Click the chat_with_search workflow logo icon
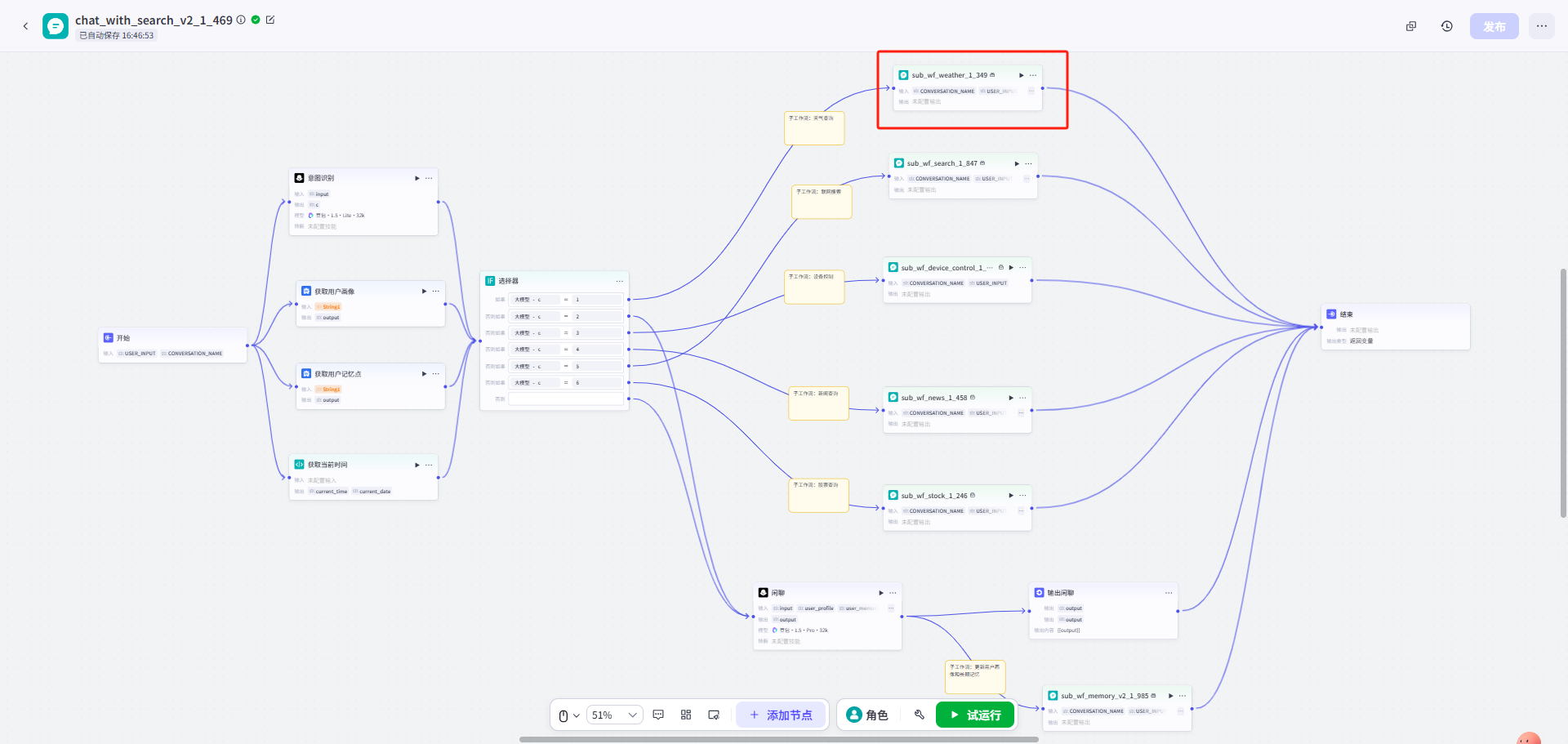Image resolution: width=1568 pixels, height=744 pixels. [x=56, y=26]
